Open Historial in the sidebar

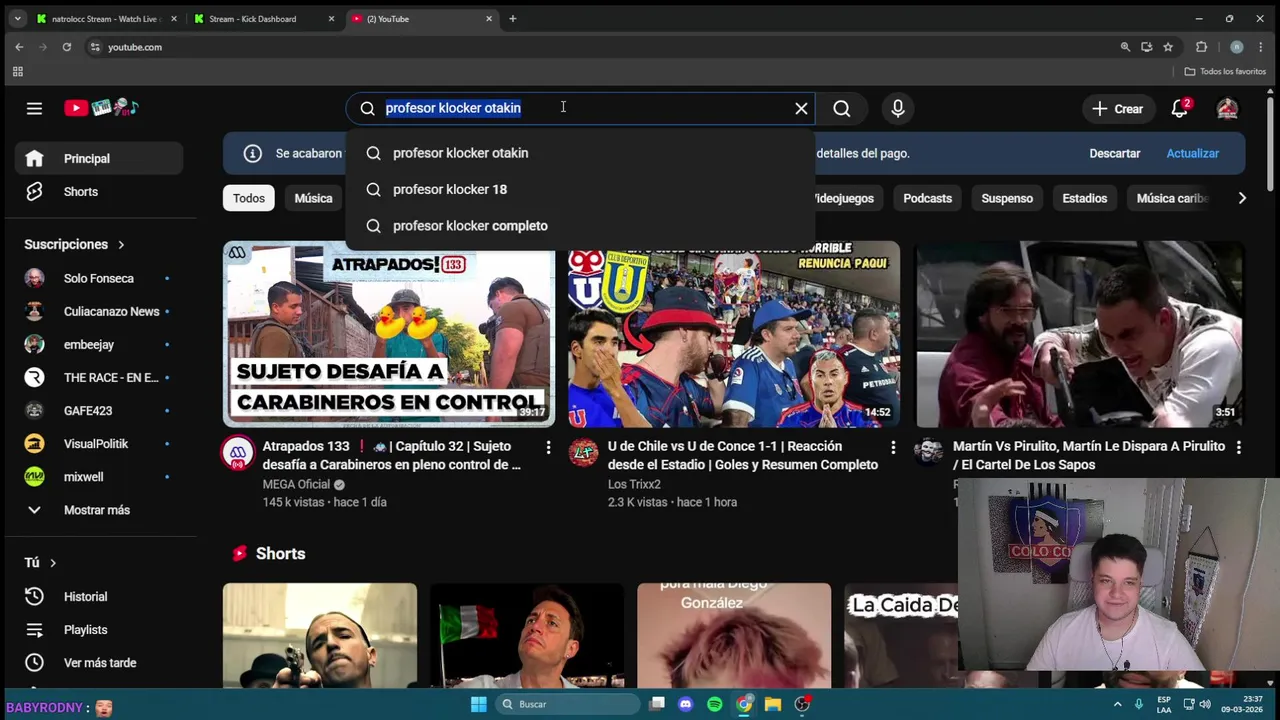coord(99,596)
